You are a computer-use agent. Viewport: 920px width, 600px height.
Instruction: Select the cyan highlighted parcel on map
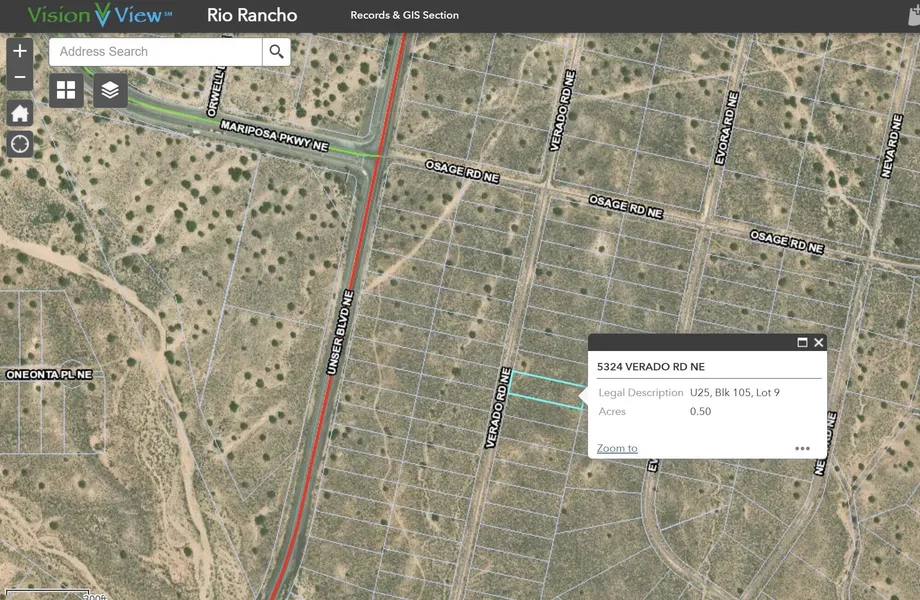click(545, 389)
